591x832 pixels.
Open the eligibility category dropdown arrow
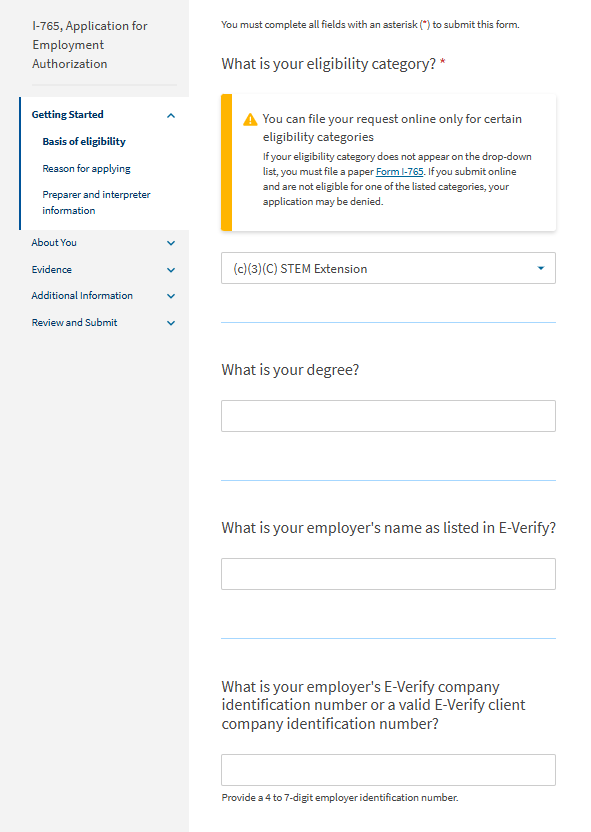pos(541,268)
